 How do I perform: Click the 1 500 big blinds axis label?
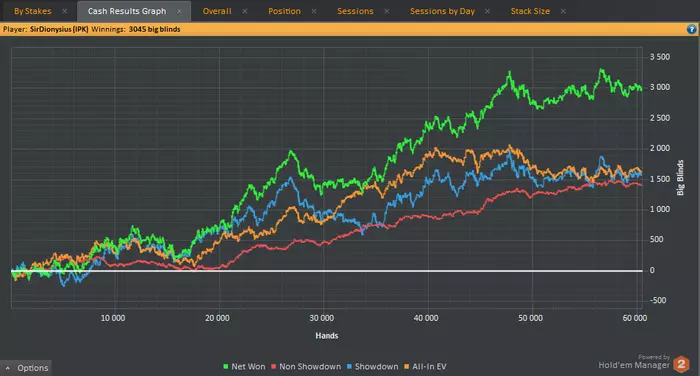click(660, 179)
